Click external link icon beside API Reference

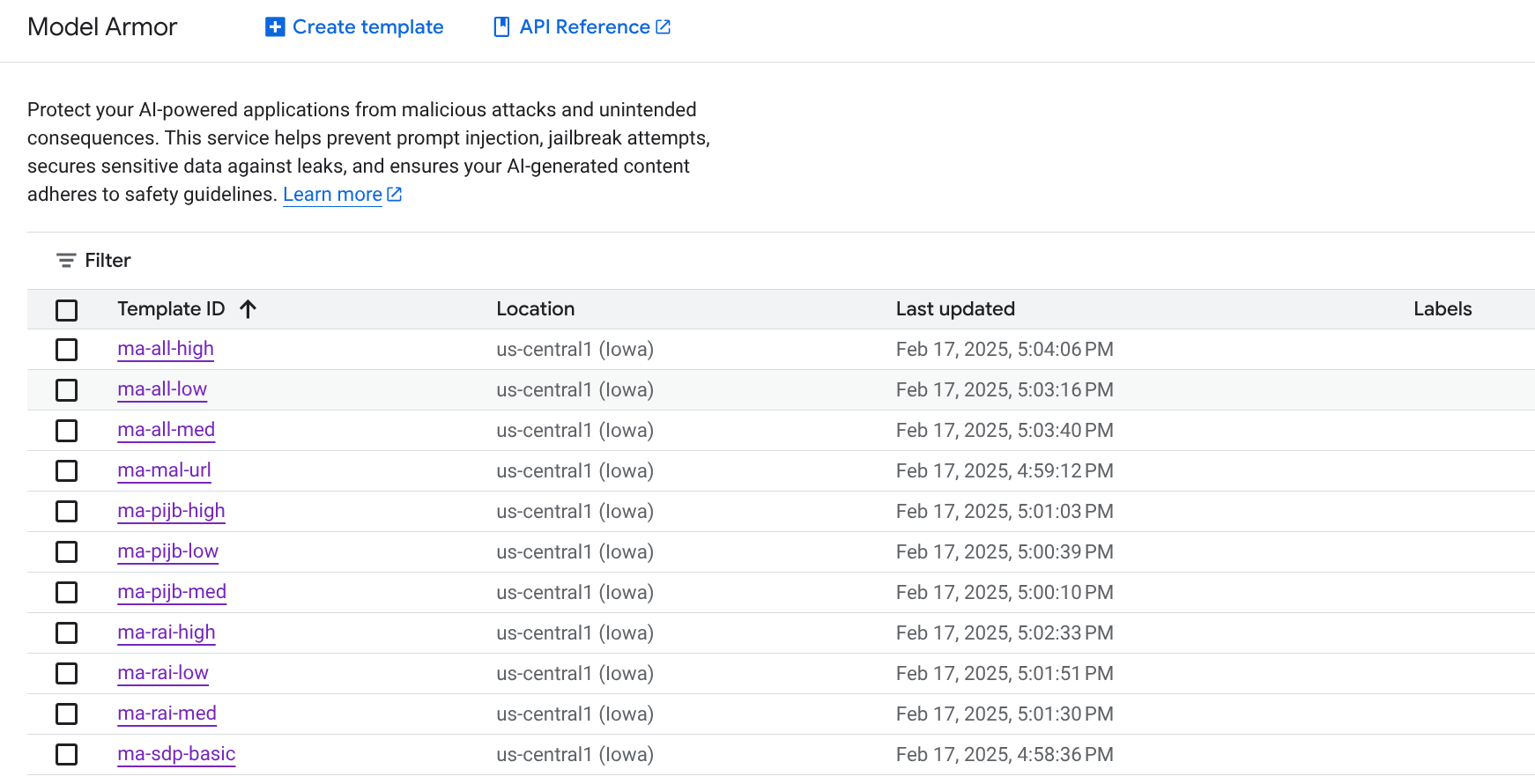coord(664,27)
